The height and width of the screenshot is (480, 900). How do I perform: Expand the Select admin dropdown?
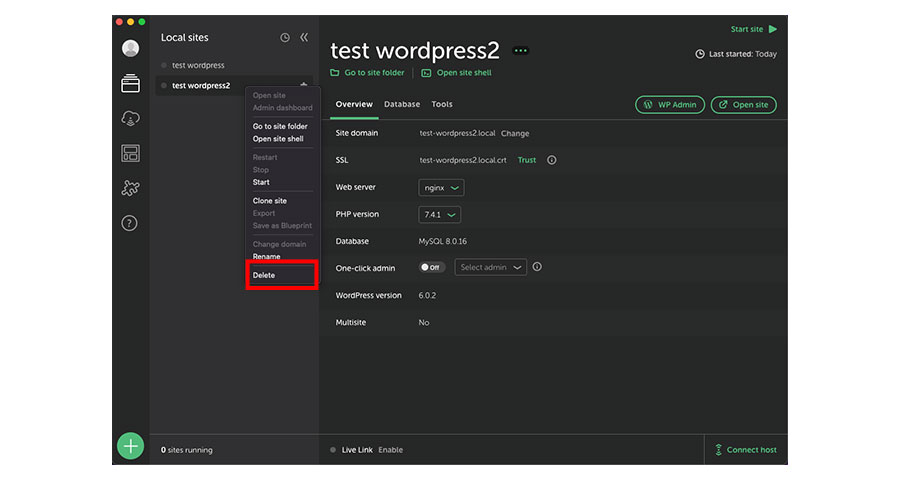pyautogui.click(x=490, y=267)
